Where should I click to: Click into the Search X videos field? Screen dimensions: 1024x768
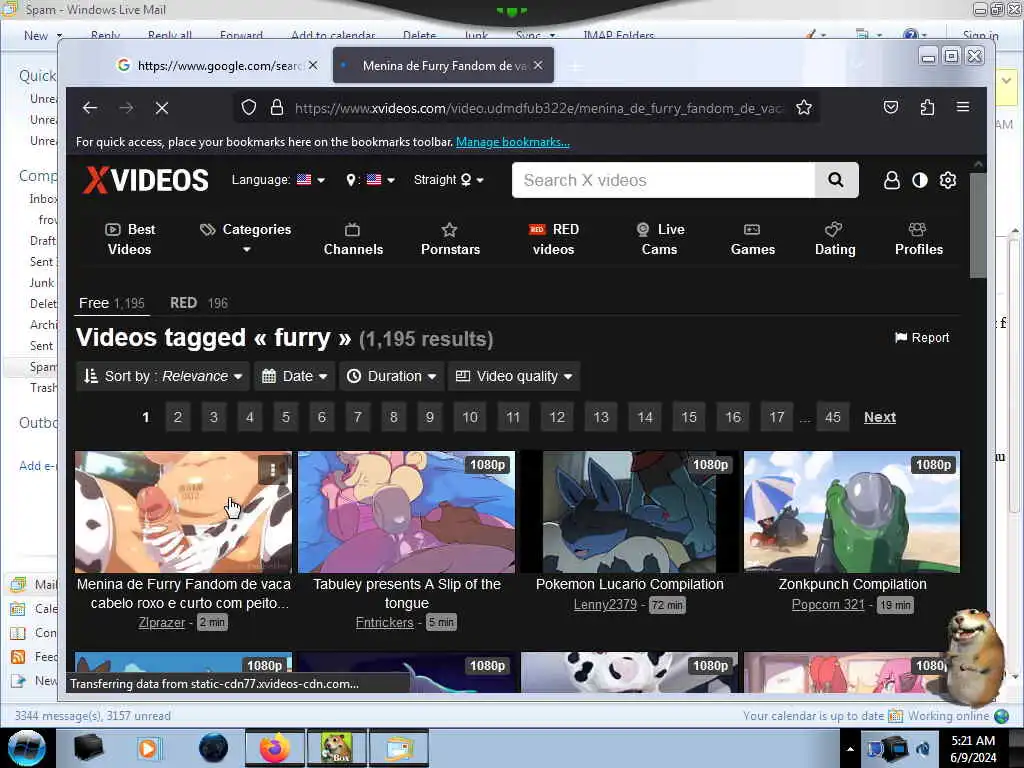pyautogui.click(x=663, y=180)
